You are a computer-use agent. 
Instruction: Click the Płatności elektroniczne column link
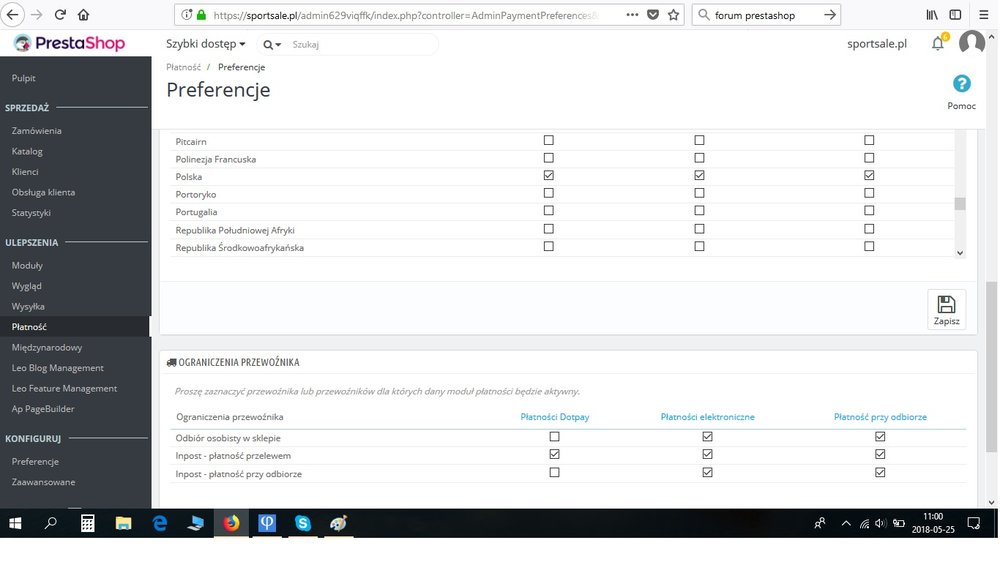click(x=707, y=417)
